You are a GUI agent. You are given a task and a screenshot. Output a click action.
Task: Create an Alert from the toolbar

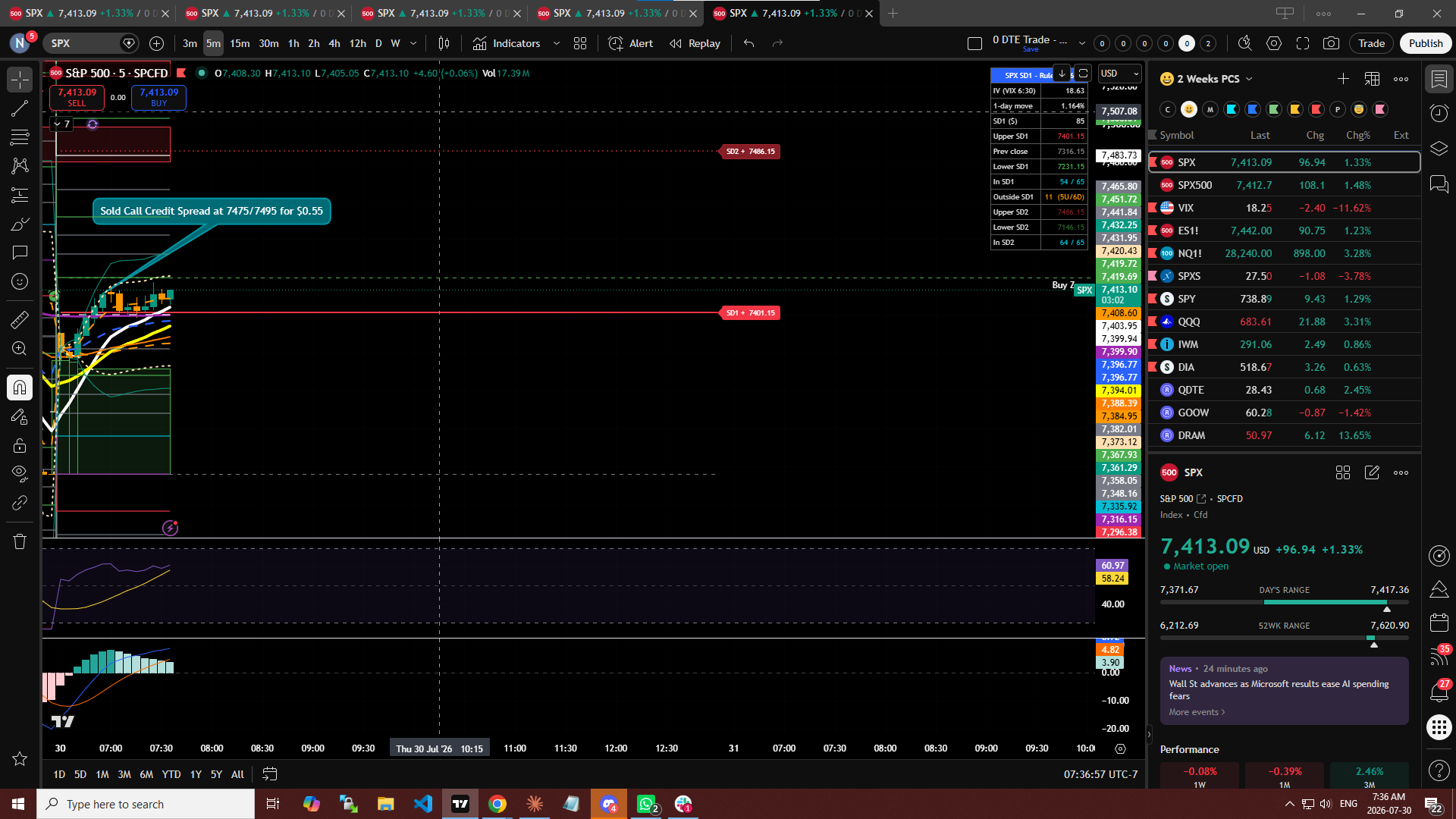(630, 43)
